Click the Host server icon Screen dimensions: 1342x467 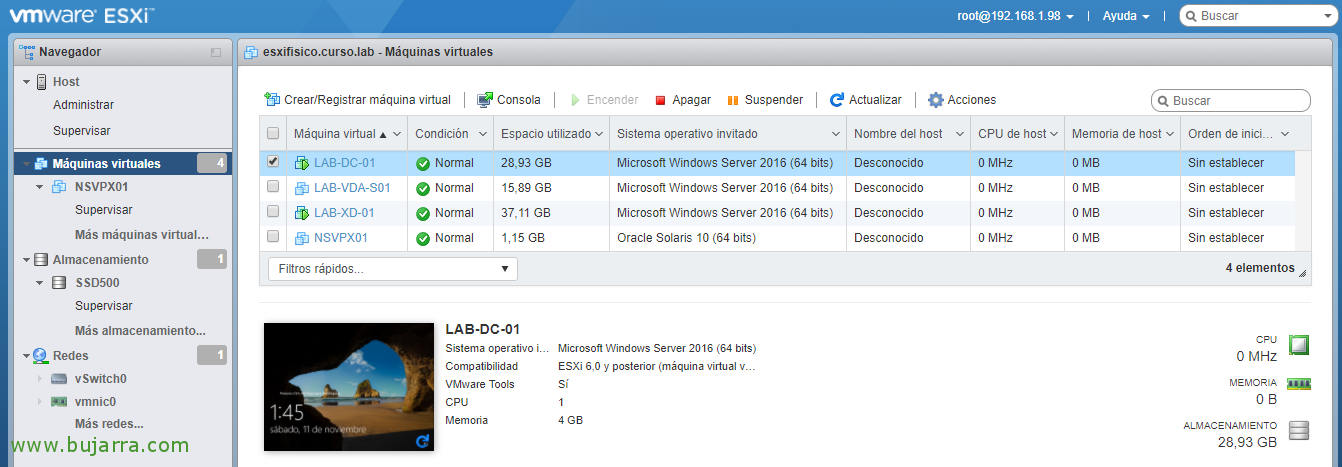[x=42, y=82]
